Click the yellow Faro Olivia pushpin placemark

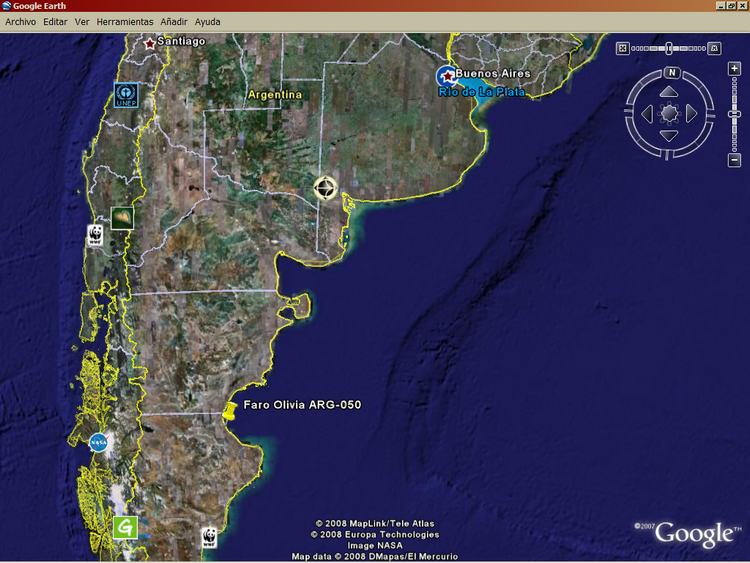point(230,411)
